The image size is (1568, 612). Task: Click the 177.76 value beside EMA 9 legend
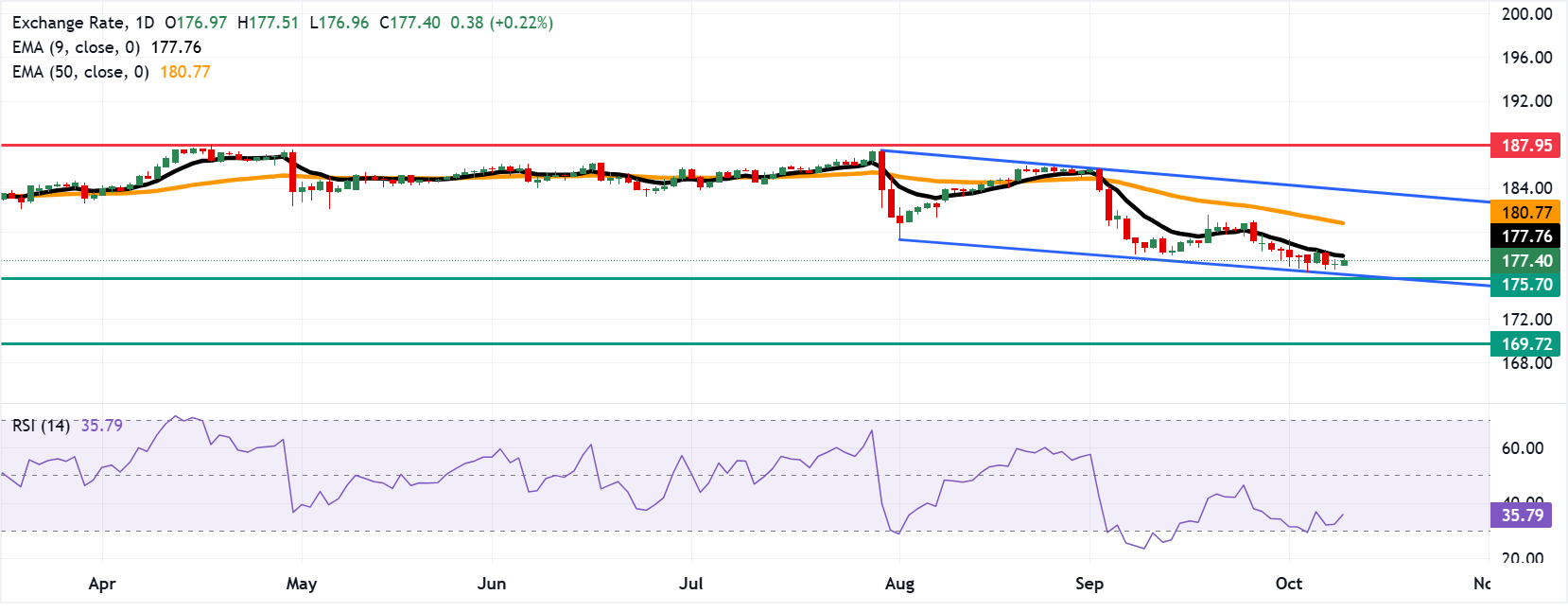point(176,47)
